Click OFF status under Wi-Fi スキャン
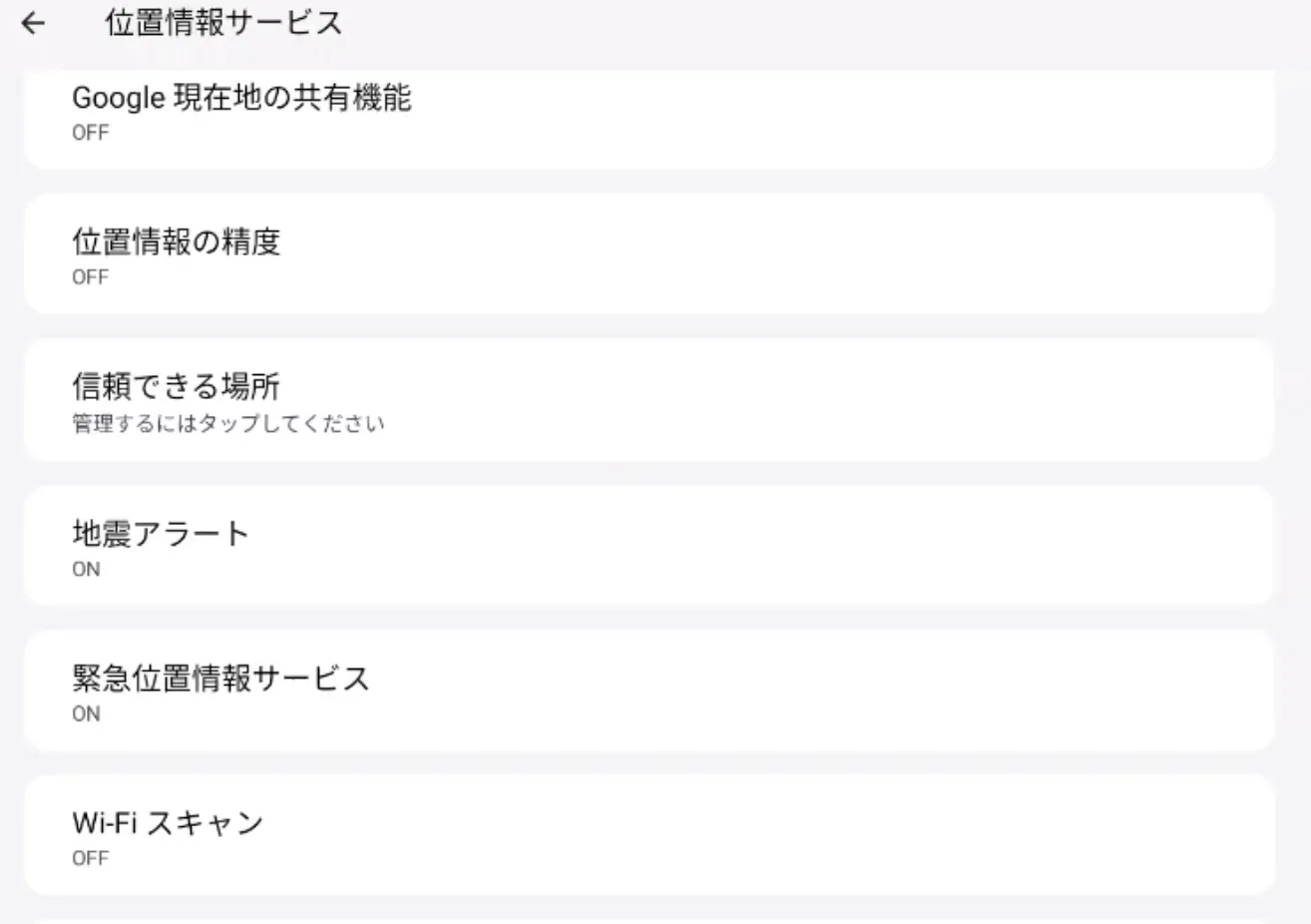Screen dimensions: 1311x924 coord(90,858)
